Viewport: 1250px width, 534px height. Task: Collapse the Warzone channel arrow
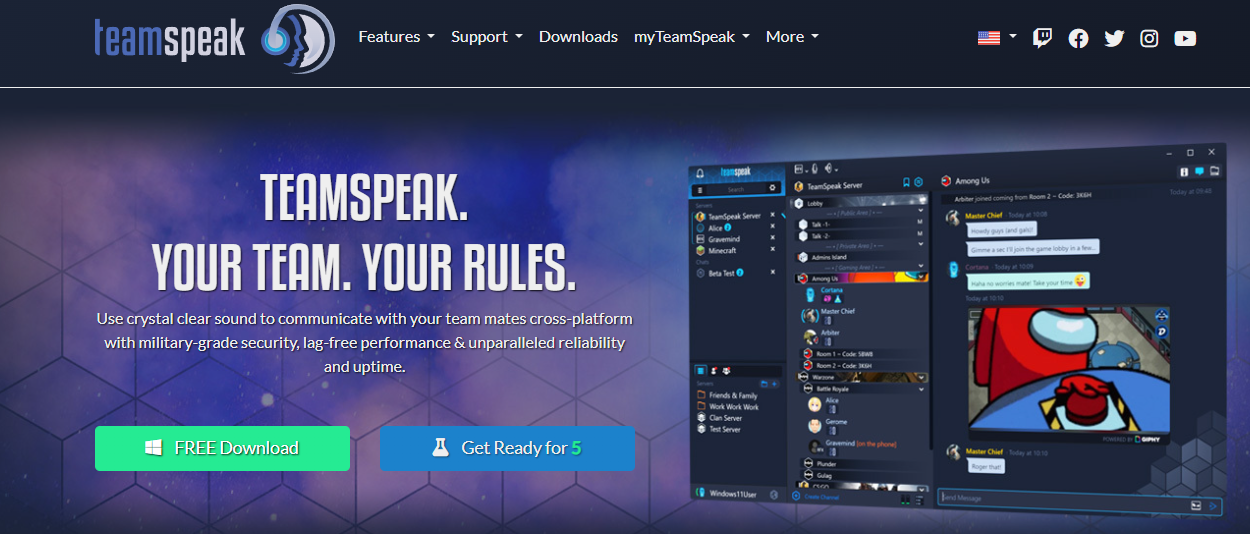[920, 378]
